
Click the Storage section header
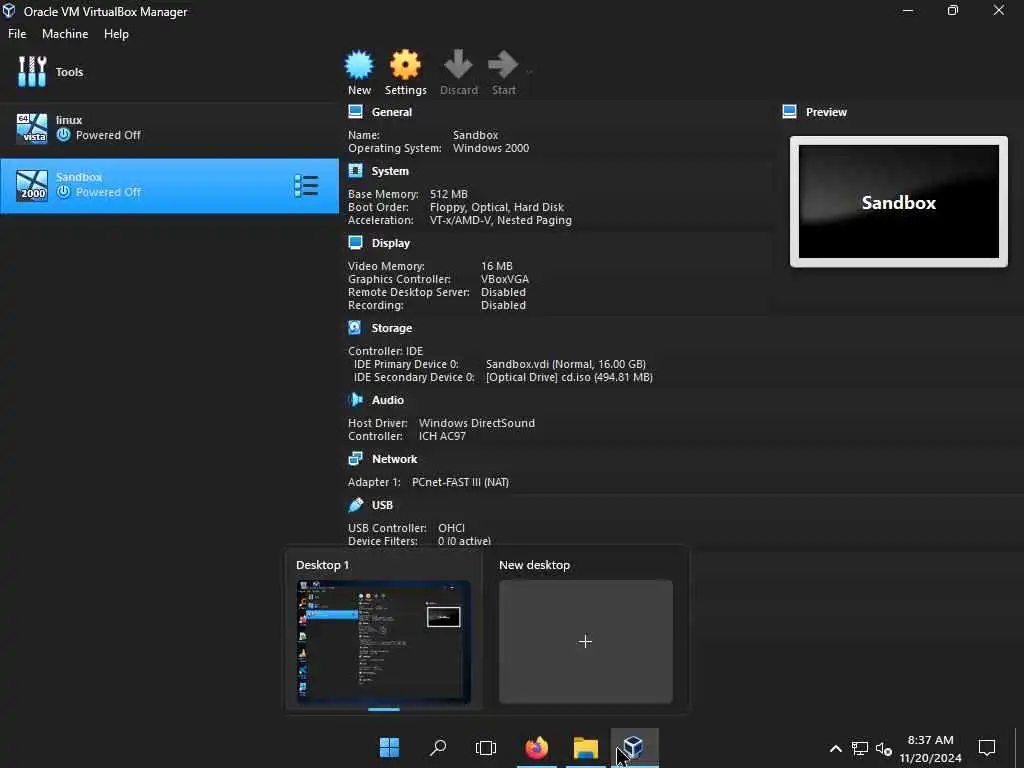[391, 328]
